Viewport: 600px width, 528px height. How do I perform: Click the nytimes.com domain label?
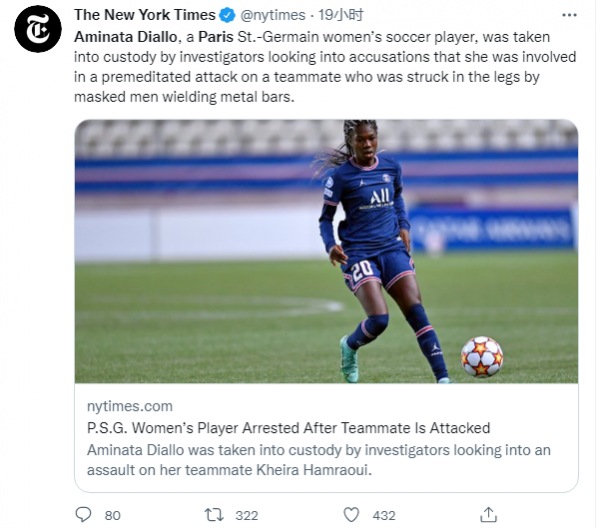tap(130, 406)
